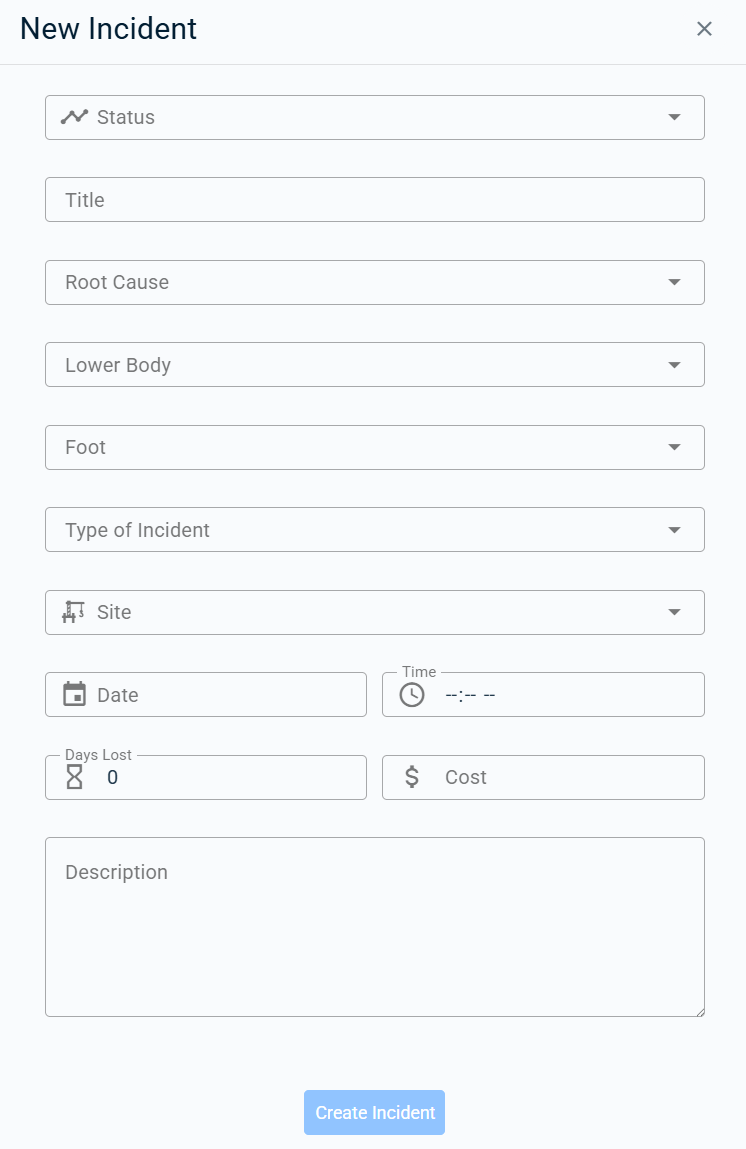Image resolution: width=746 pixels, height=1149 pixels.
Task: Open the Lower Body dropdown
Action: pos(374,364)
